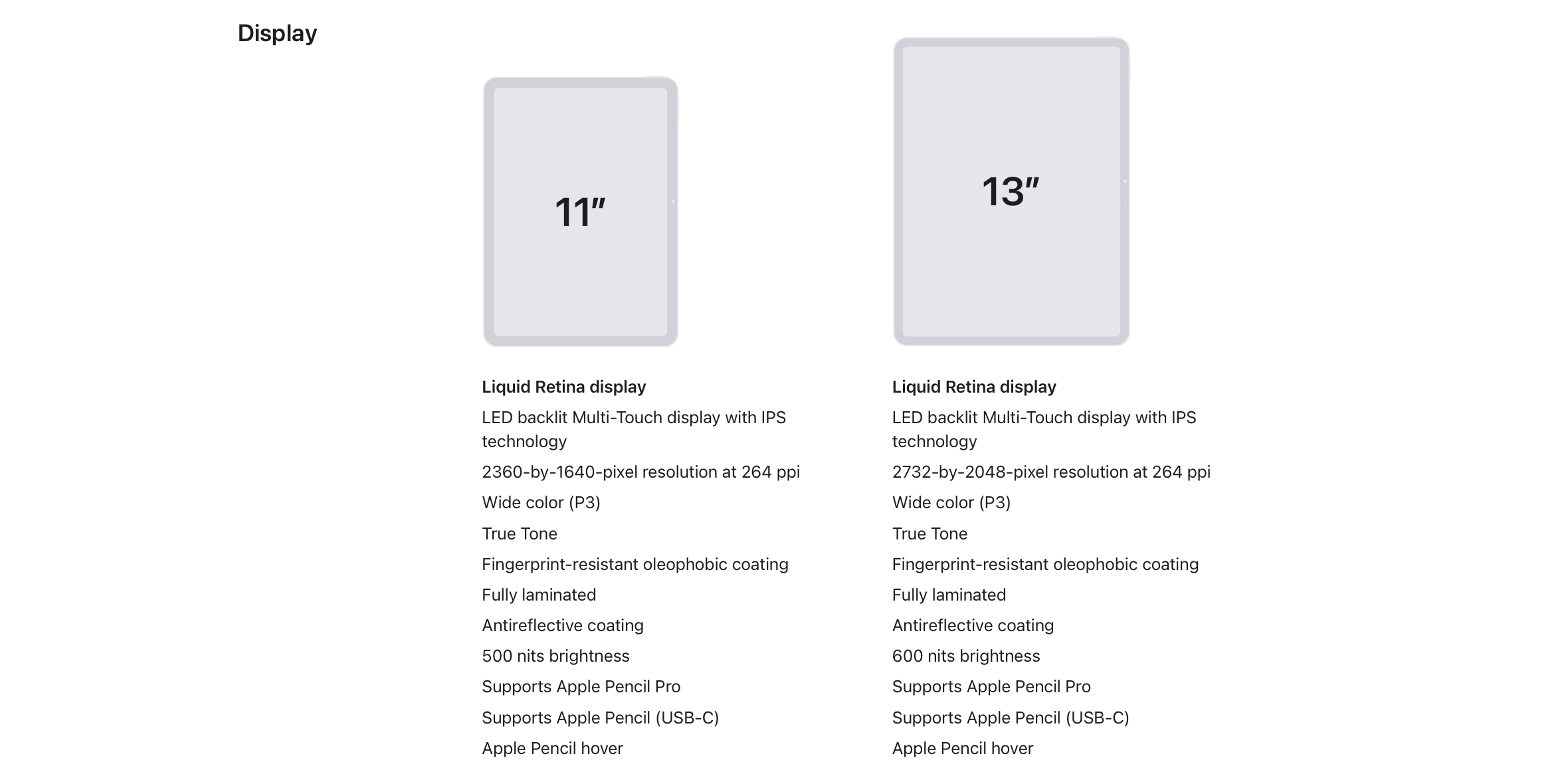Click the 2360-by-1640-pixel resolution line
This screenshot has height=768, width=1568.
pos(640,472)
